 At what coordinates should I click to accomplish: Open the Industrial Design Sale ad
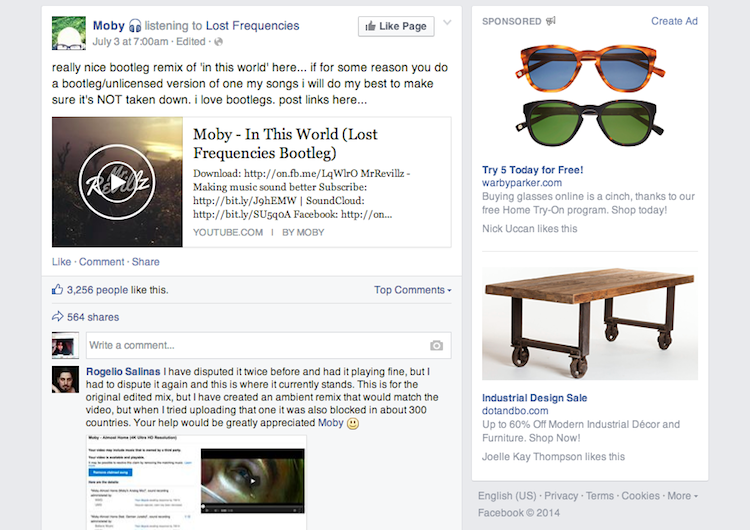[x=534, y=398]
